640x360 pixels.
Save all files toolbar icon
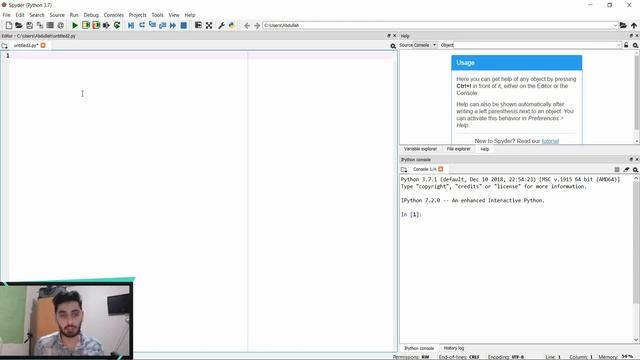click(x=40, y=25)
